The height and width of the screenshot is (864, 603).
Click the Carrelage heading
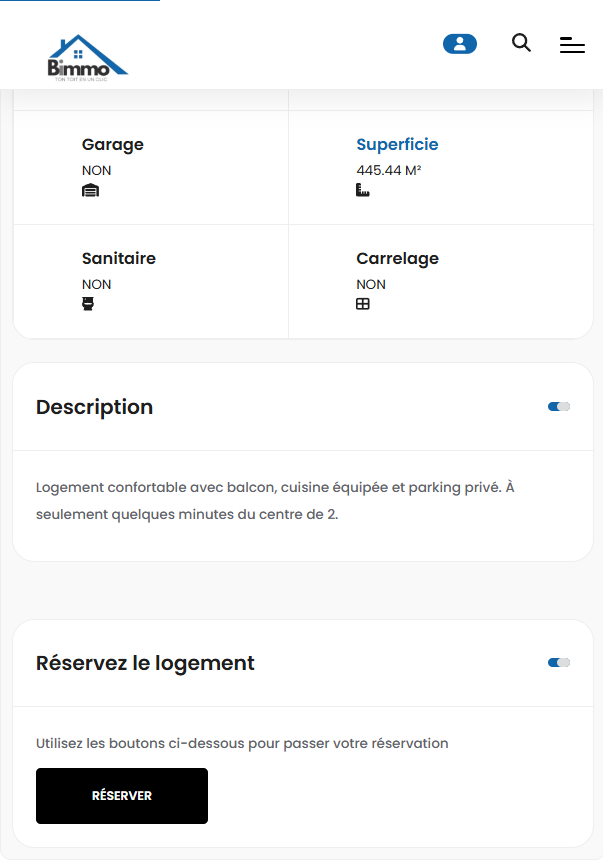(x=397, y=258)
